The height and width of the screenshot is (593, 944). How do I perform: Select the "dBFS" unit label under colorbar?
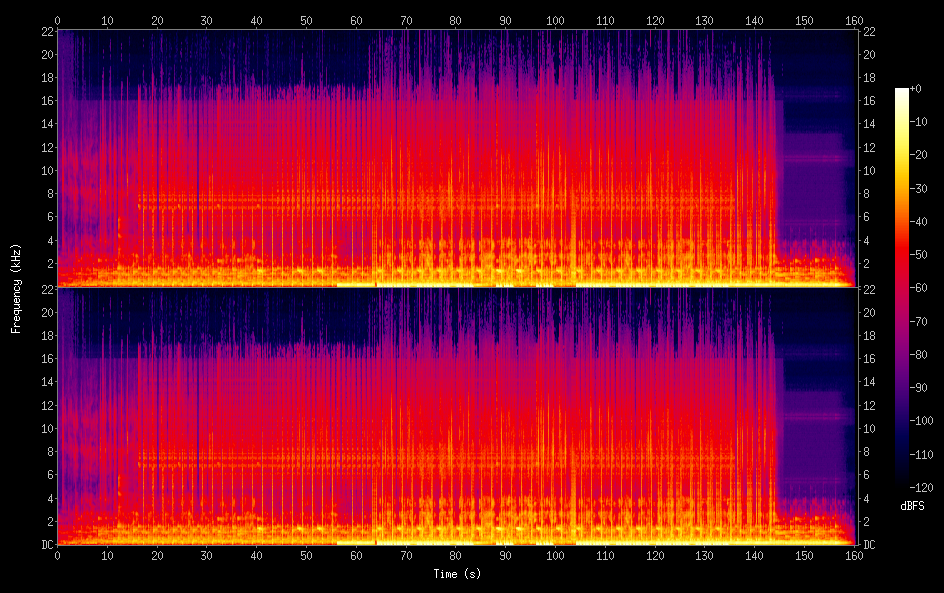tap(912, 506)
